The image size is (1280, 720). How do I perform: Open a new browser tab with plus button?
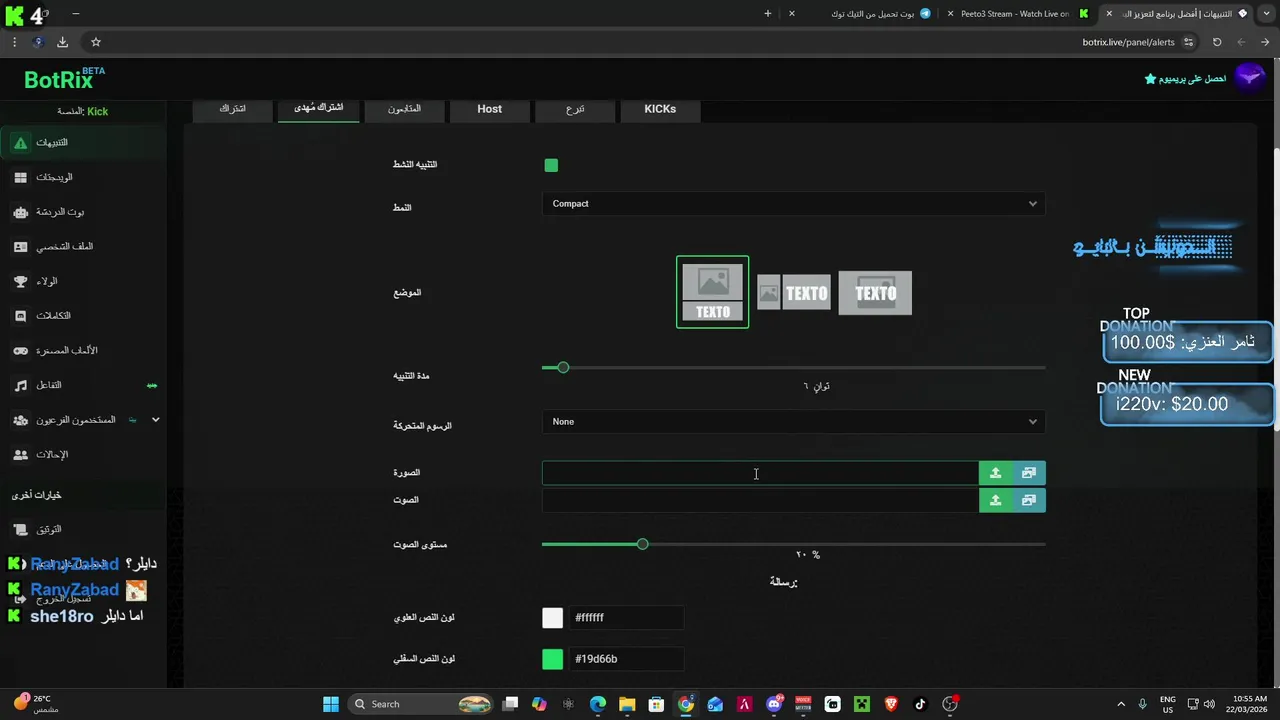768,14
